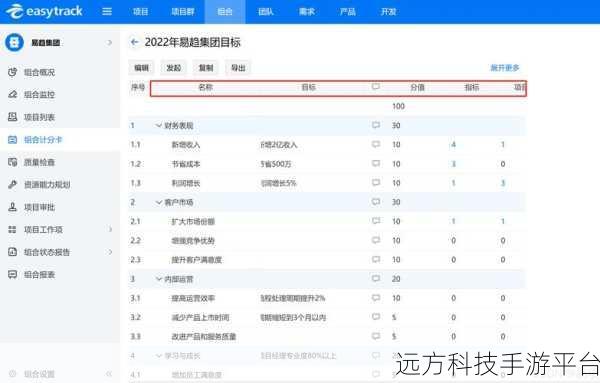Image resolution: width=600 pixels, height=383 pixels.
Task: Select the 名称 column header
Action: (x=205, y=87)
